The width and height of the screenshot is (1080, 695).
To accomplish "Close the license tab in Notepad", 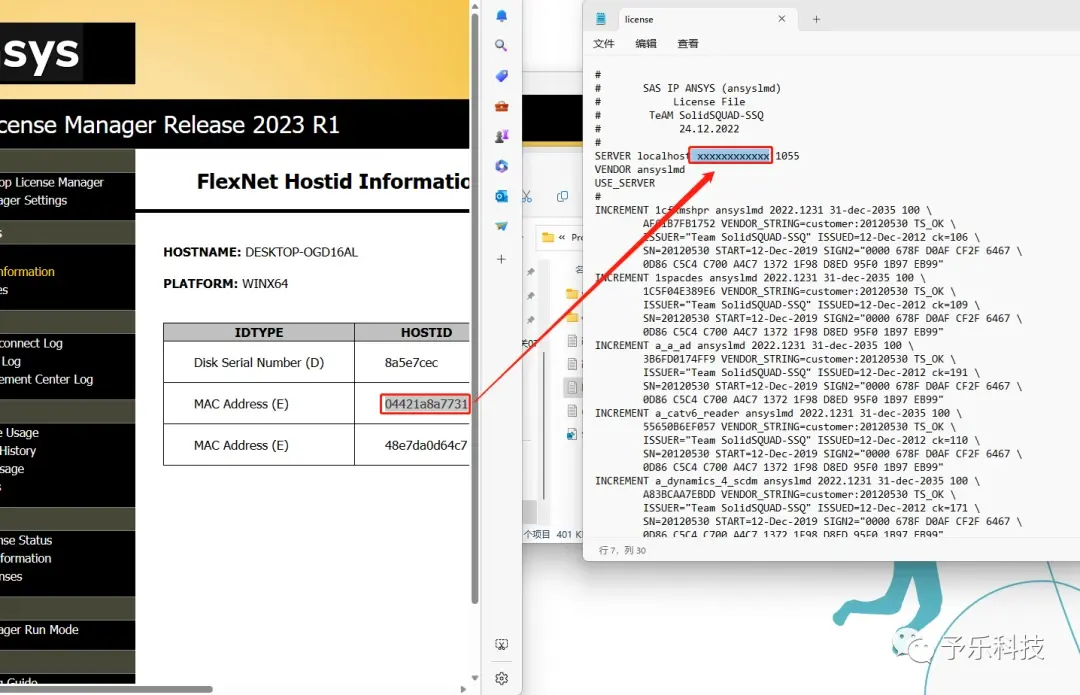I will point(782,19).
